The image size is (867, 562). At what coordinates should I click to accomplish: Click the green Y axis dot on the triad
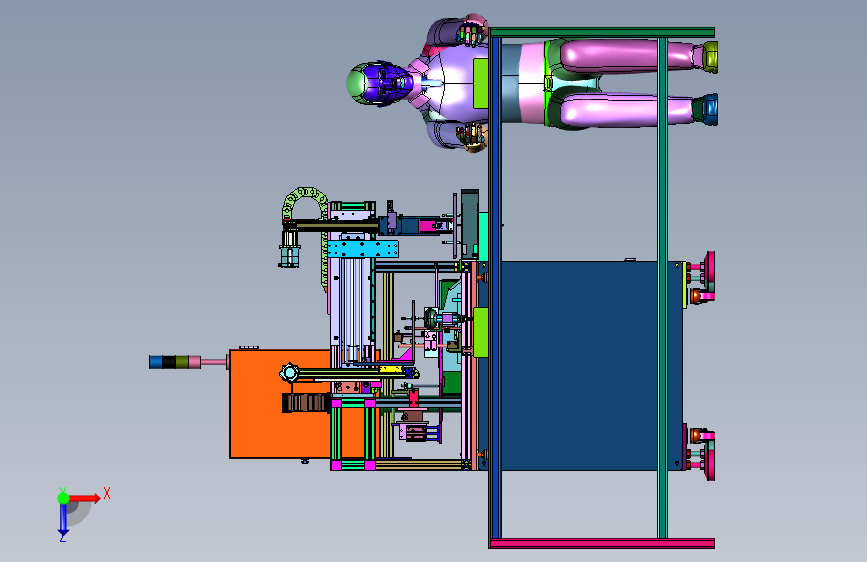click(x=64, y=498)
